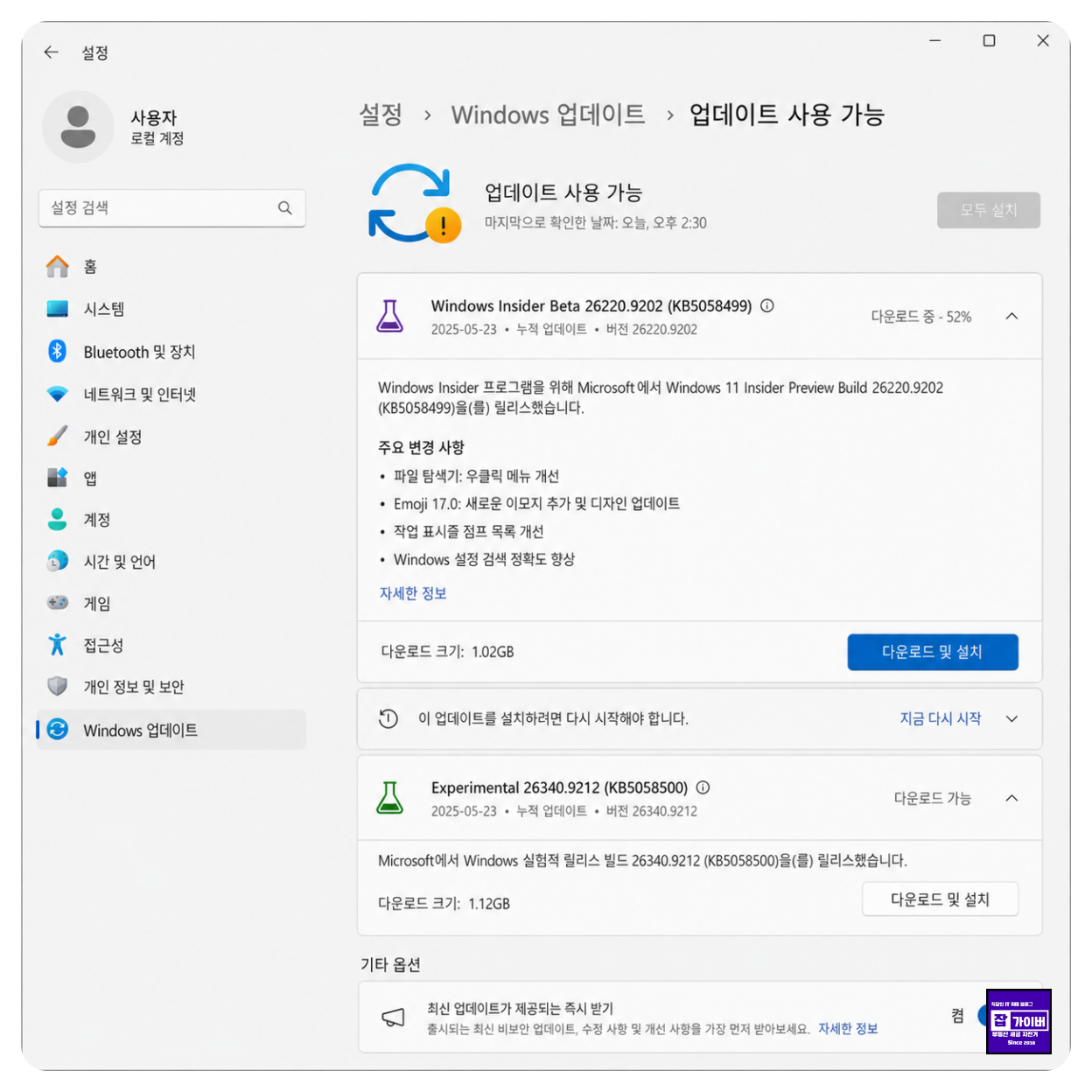Select the Apps icon
1092x1092 pixels.
(x=58, y=478)
